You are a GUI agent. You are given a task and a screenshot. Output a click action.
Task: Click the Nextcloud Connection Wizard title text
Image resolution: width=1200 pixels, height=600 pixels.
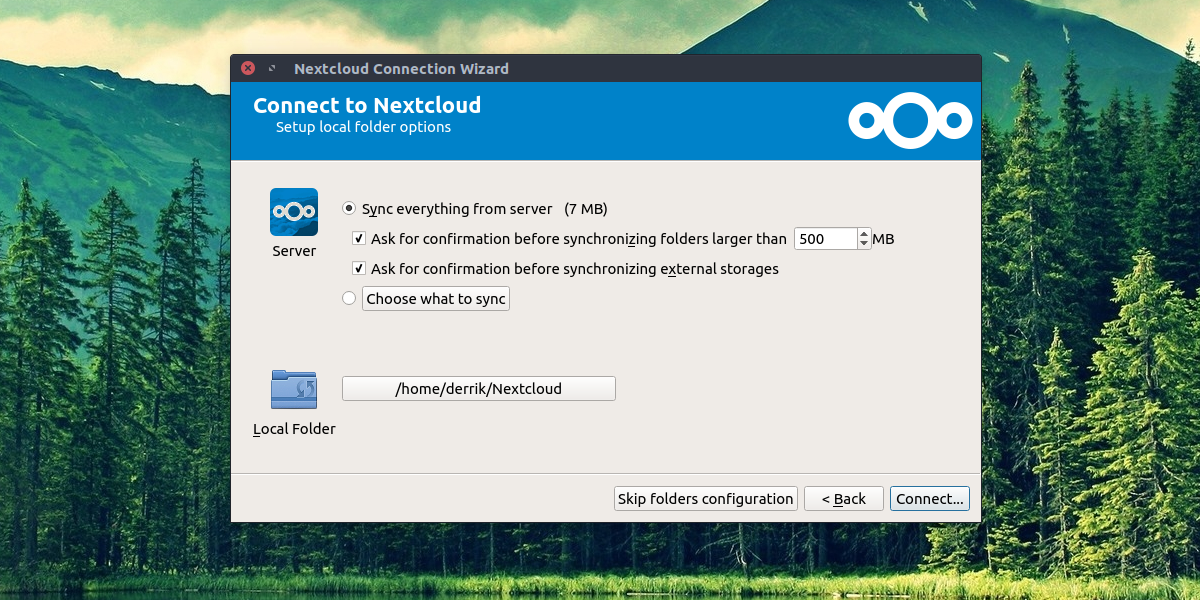(402, 69)
